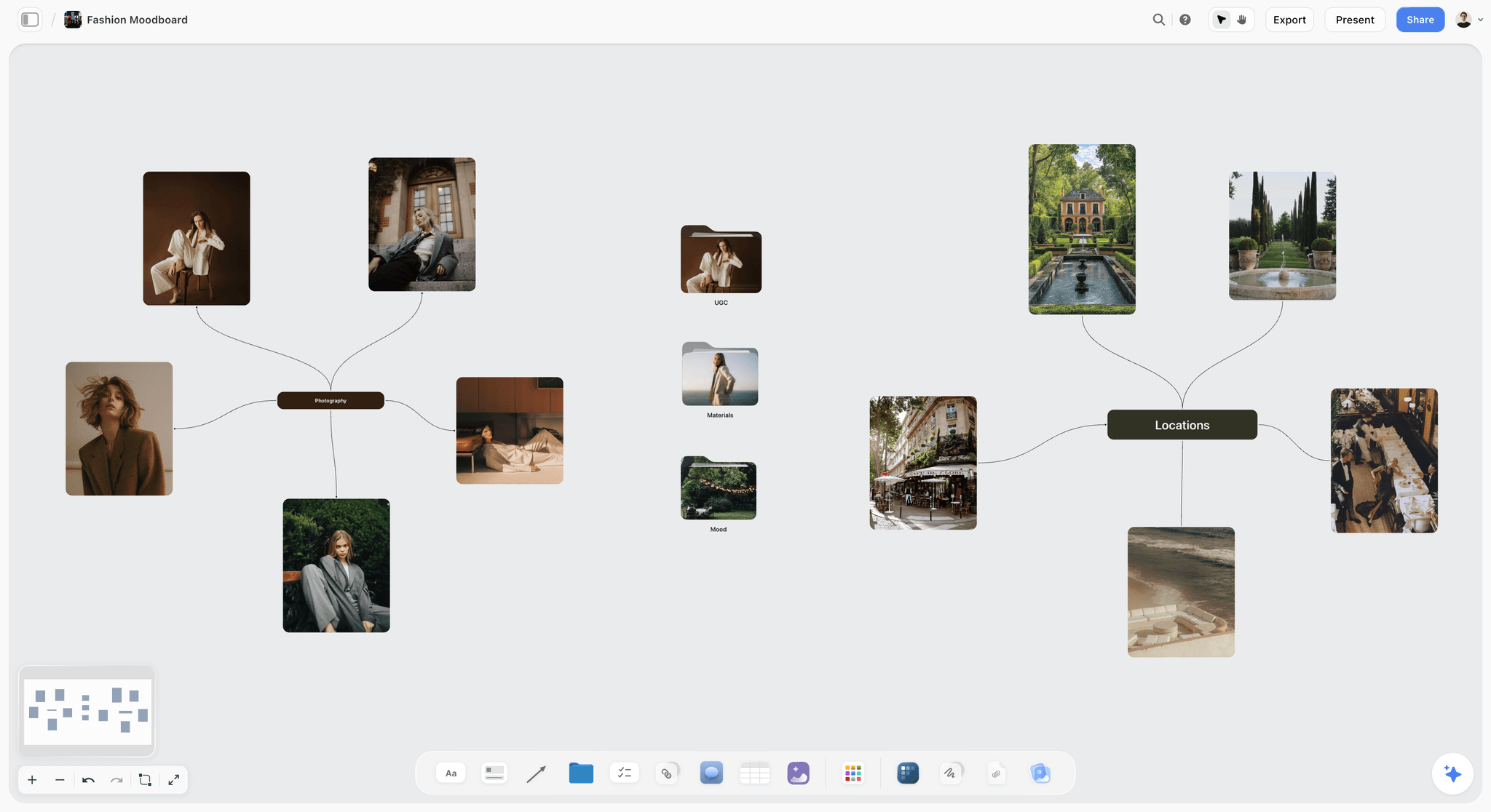Click the fit-to-frame crop icon
Screen dimensions: 1491x812
tap(145, 780)
